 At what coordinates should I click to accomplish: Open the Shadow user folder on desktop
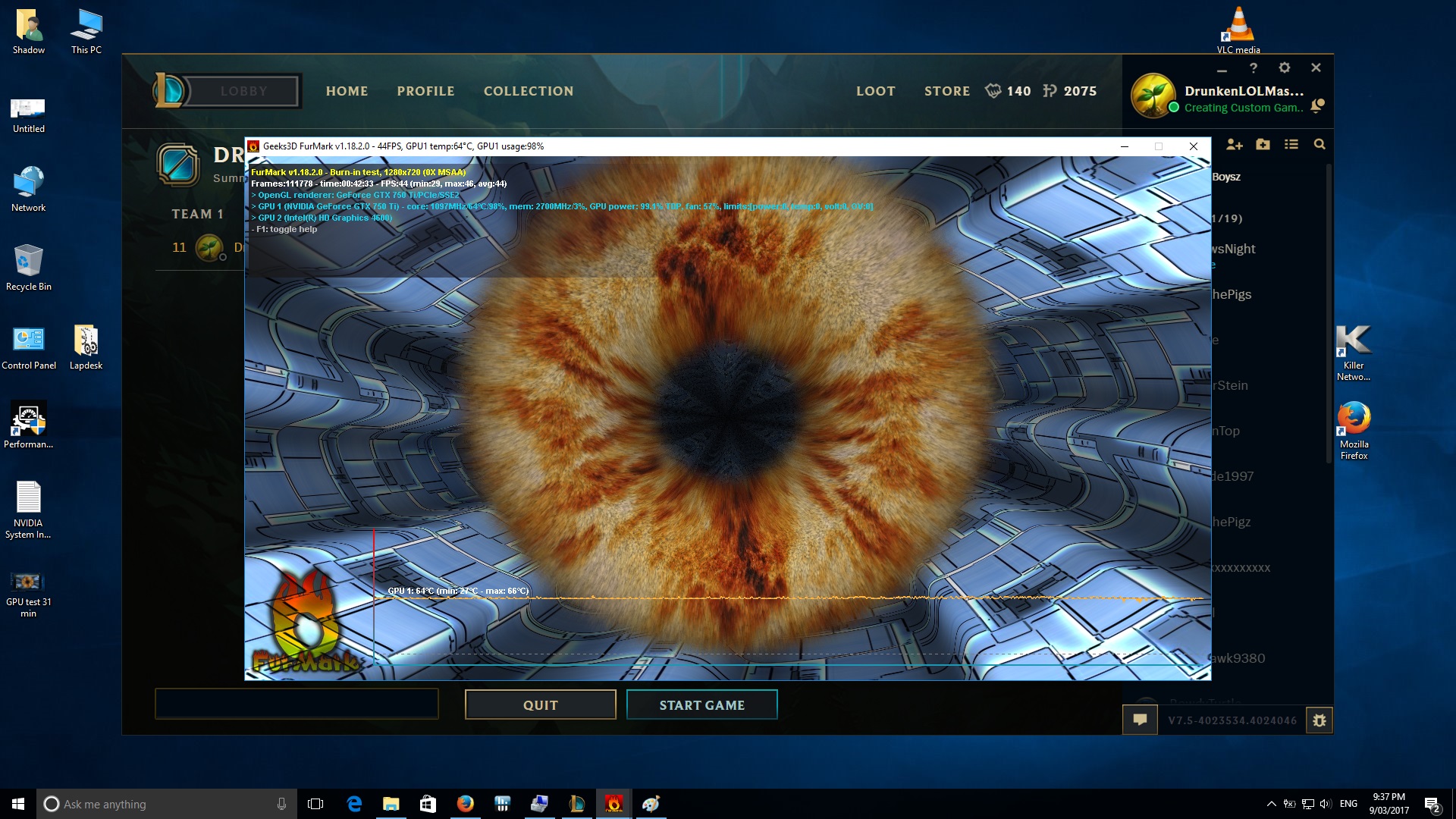pyautogui.click(x=29, y=32)
